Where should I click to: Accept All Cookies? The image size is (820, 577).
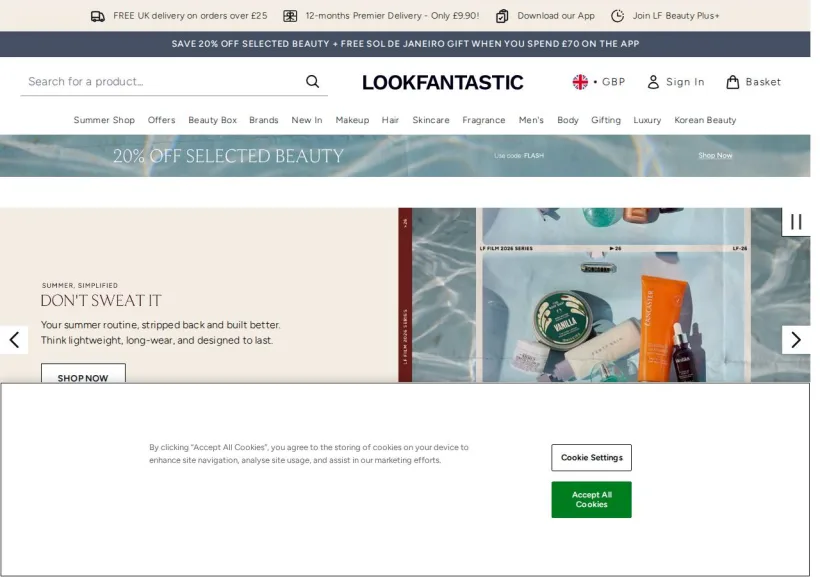coord(591,500)
